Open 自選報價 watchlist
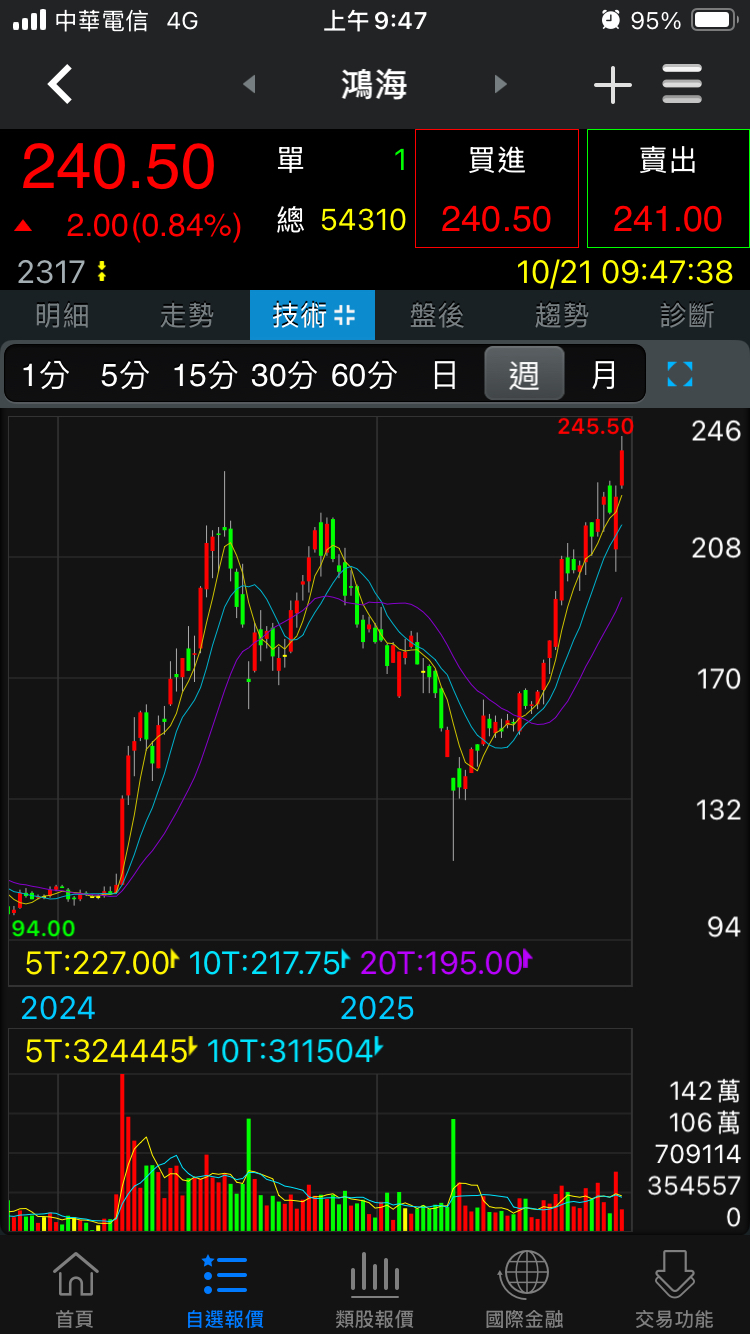This screenshot has width=750, height=1334. [225, 1290]
